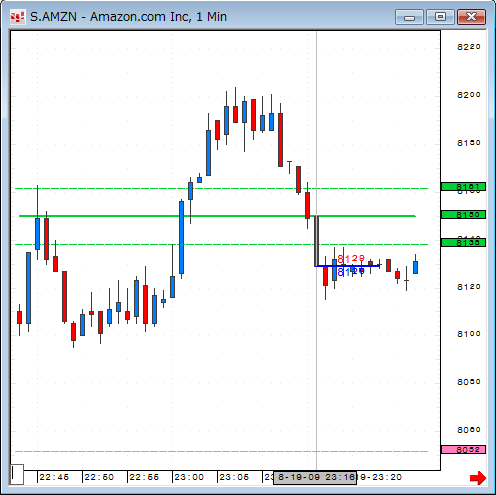Click the 23:00 time axis label
This screenshot has height=495, width=496.
pos(189,477)
